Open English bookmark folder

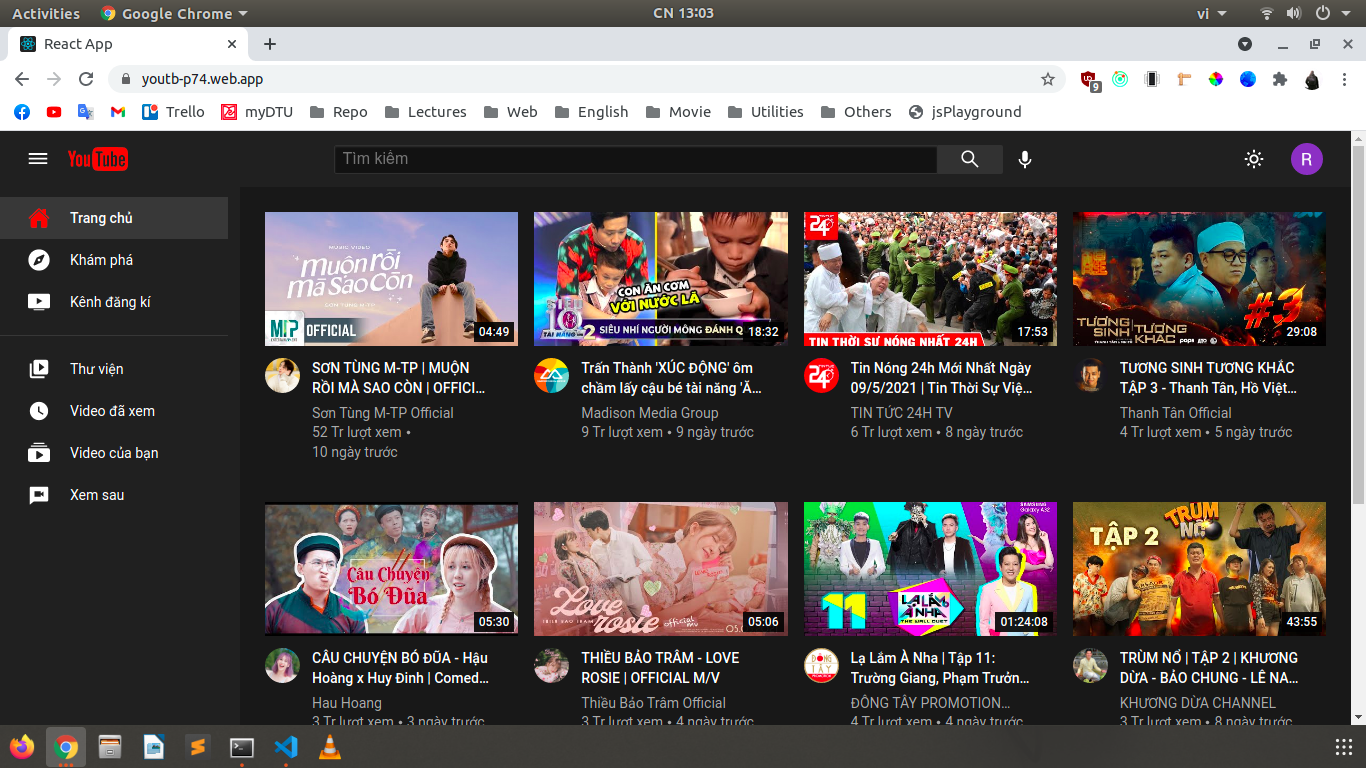(592, 112)
